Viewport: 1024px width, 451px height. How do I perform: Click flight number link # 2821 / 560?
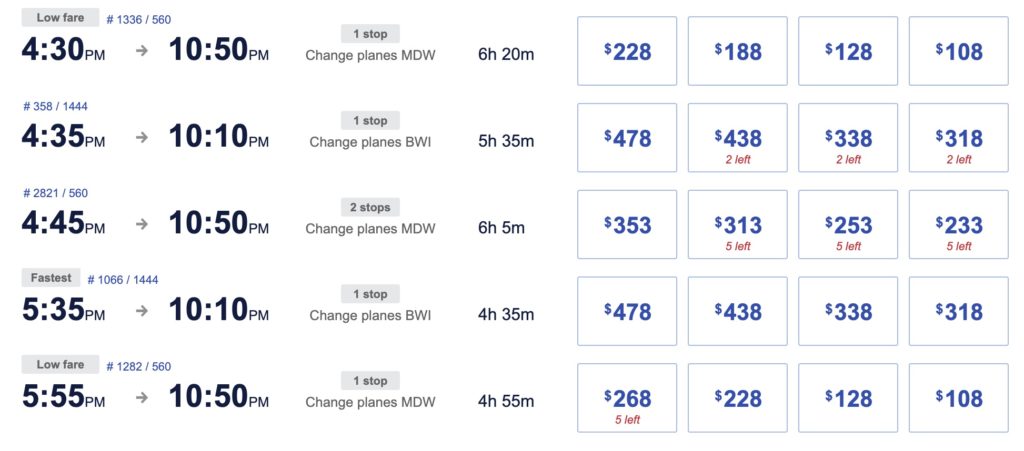point(54,193)
